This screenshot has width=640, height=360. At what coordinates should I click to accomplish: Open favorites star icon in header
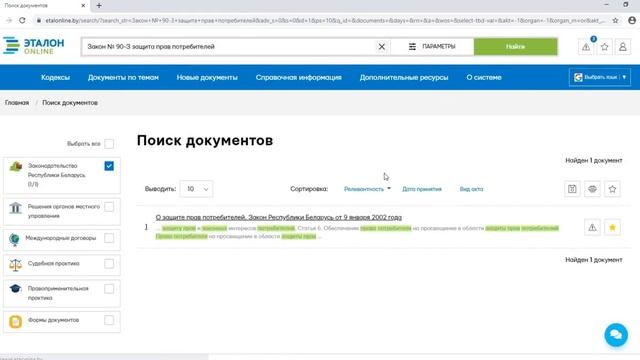tap(604, 47)
